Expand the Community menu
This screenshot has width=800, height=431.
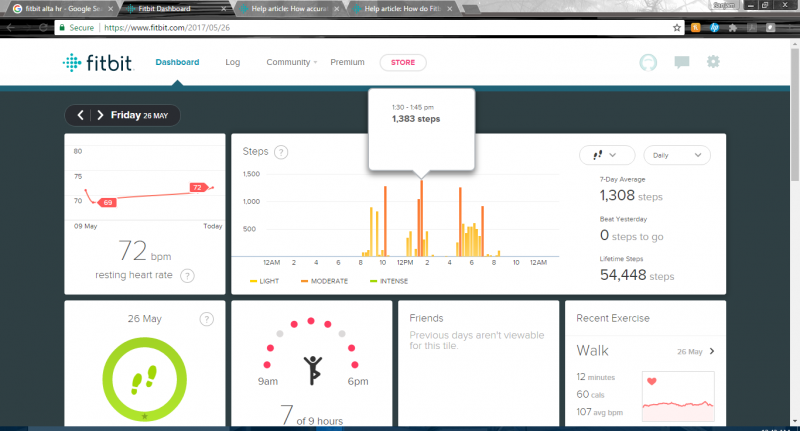click(291, 62)
